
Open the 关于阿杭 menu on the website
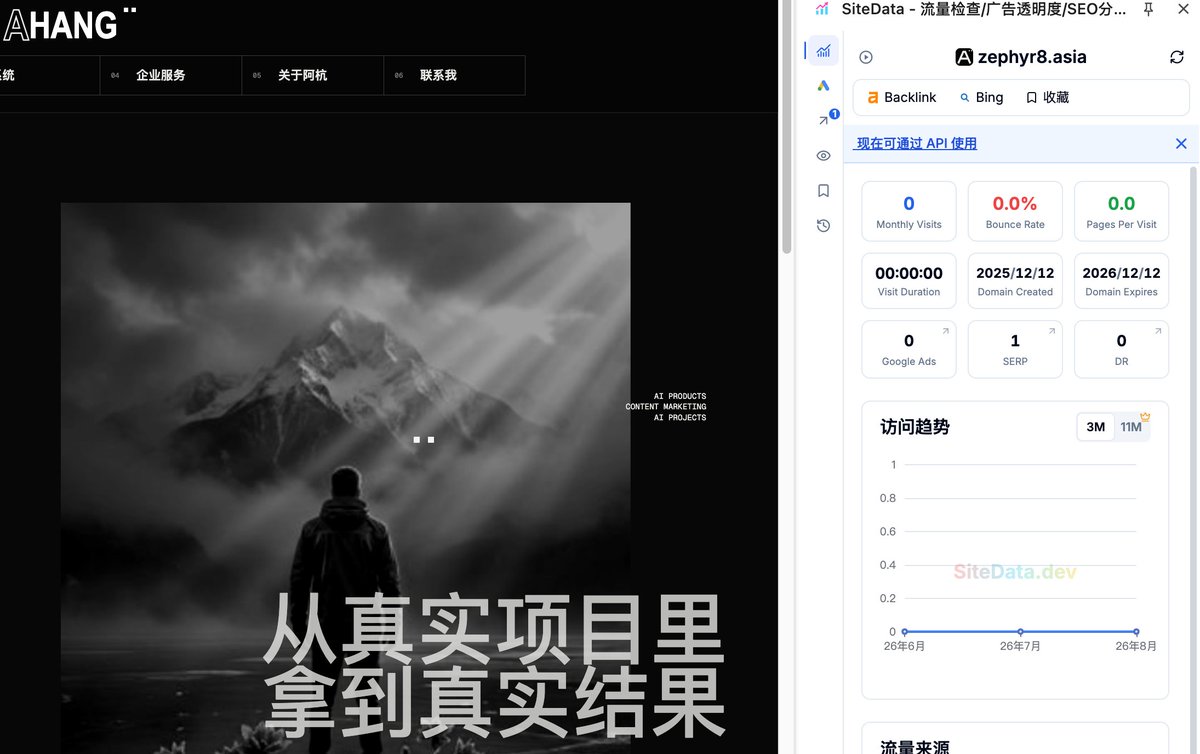(313, 75)
